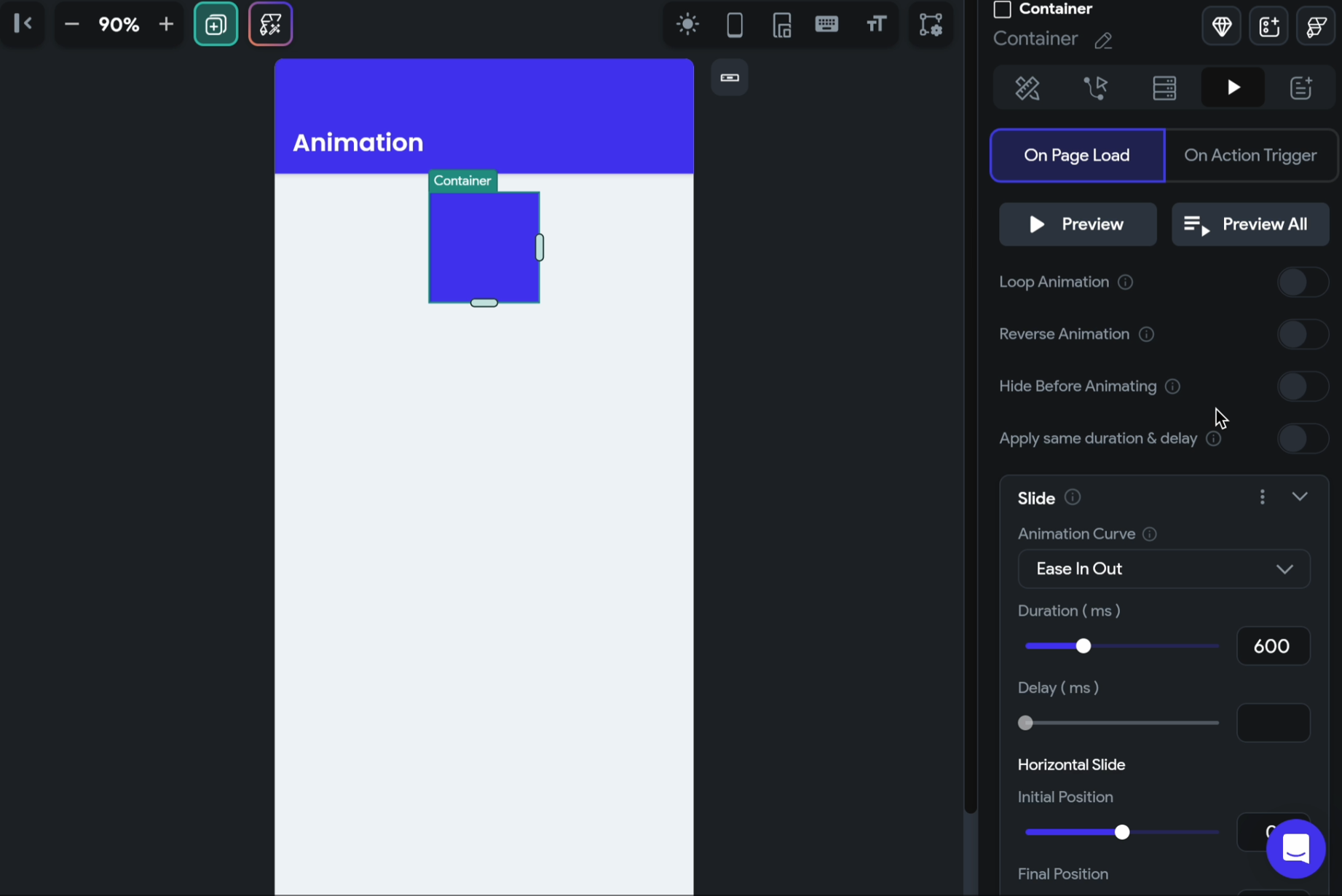Click the add component icon
The height and width of the screenshot is (896, 1342).
(x=1268, y=27)
